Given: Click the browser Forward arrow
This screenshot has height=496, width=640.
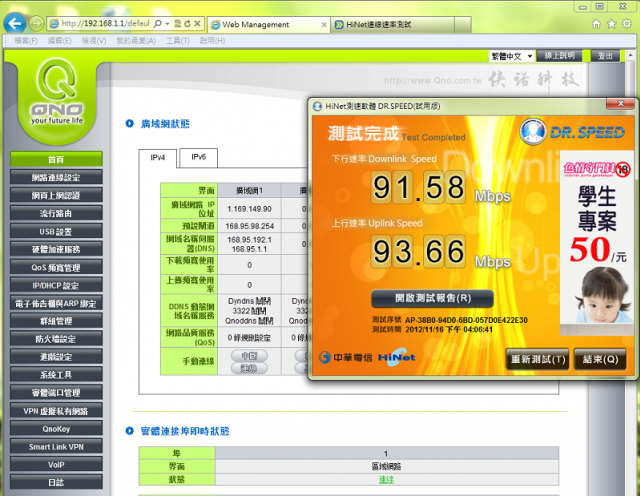Looking at the screenshot, I should pos(37,24).
